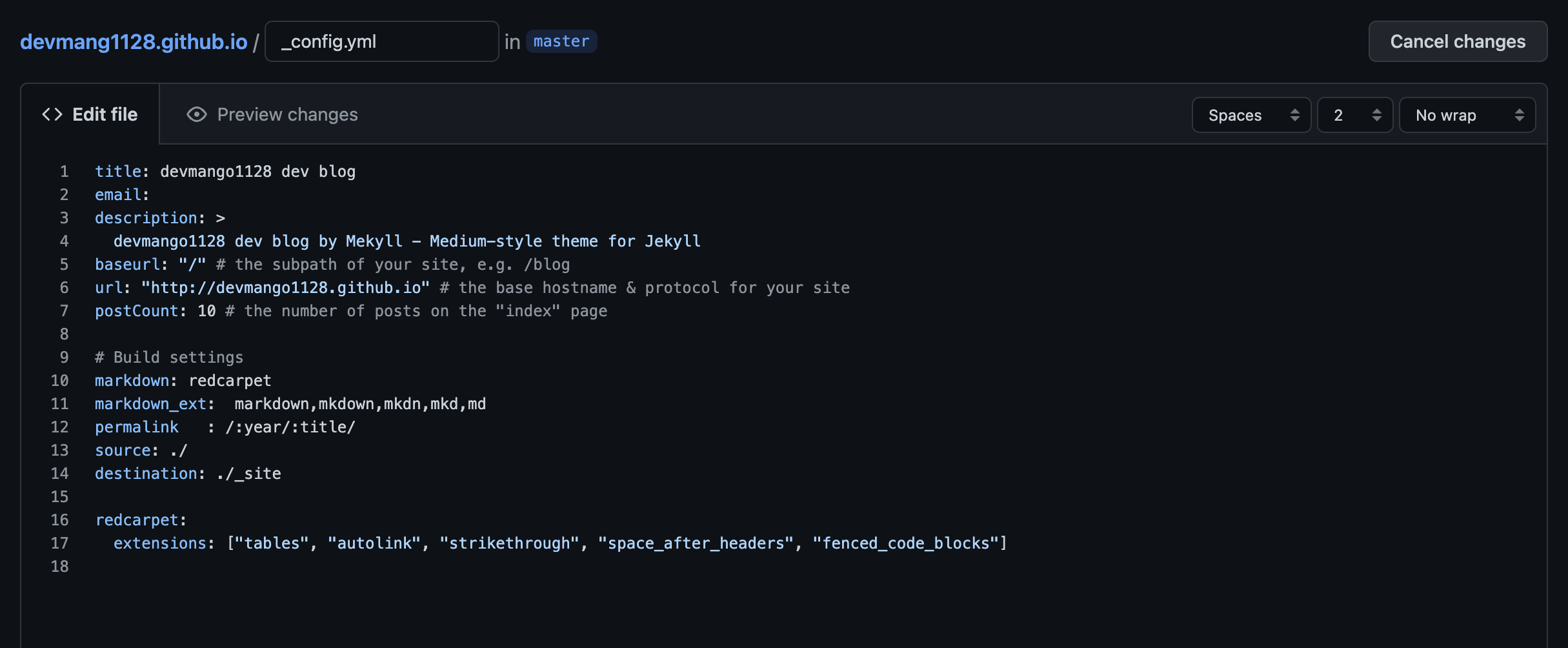This screenshot has height=648, width=1568.
Task: Click the 'markdown: redcarpet' line
Action: click(183, 380)
